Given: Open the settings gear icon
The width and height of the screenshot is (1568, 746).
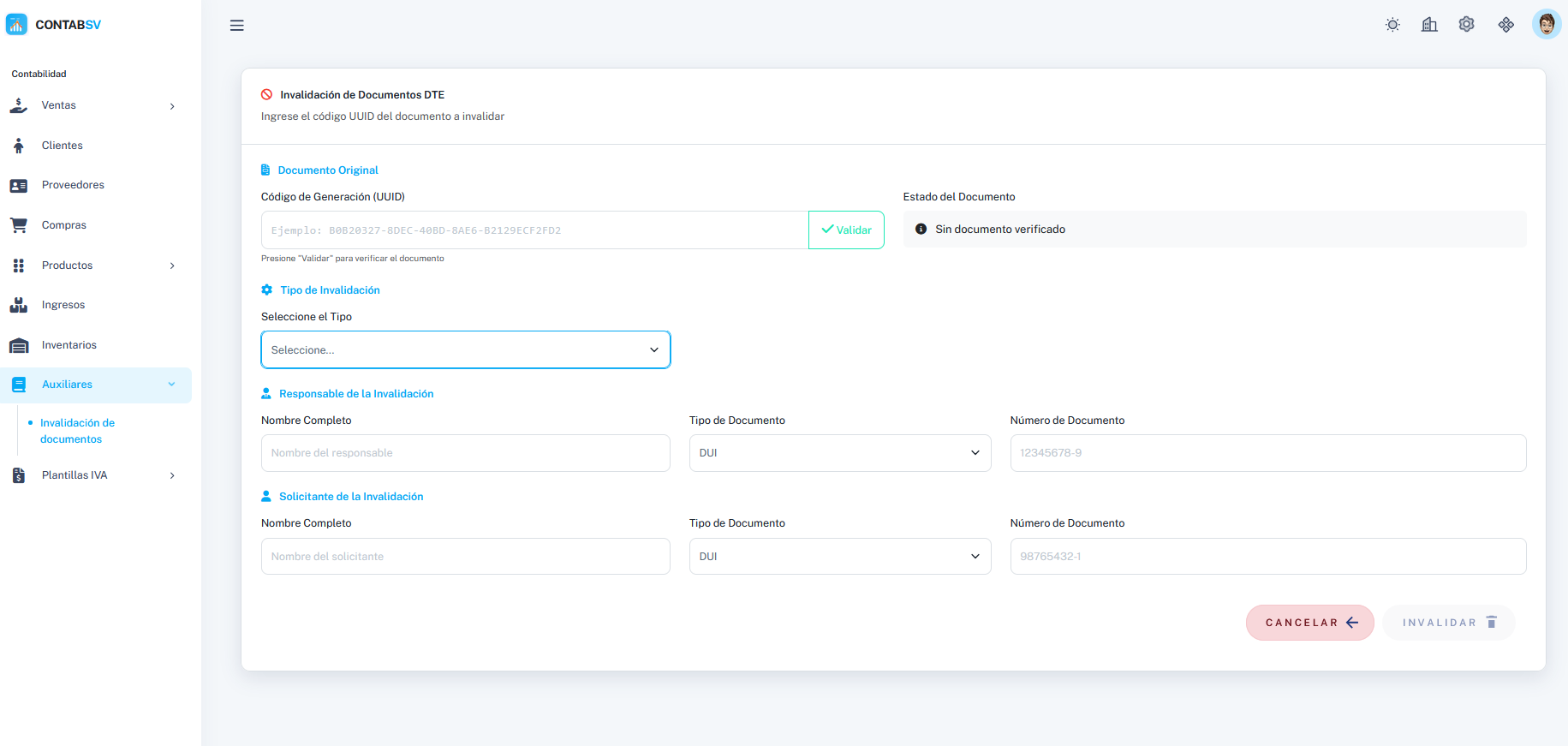Looking at the screenshot, I should tap(1467, 25).
